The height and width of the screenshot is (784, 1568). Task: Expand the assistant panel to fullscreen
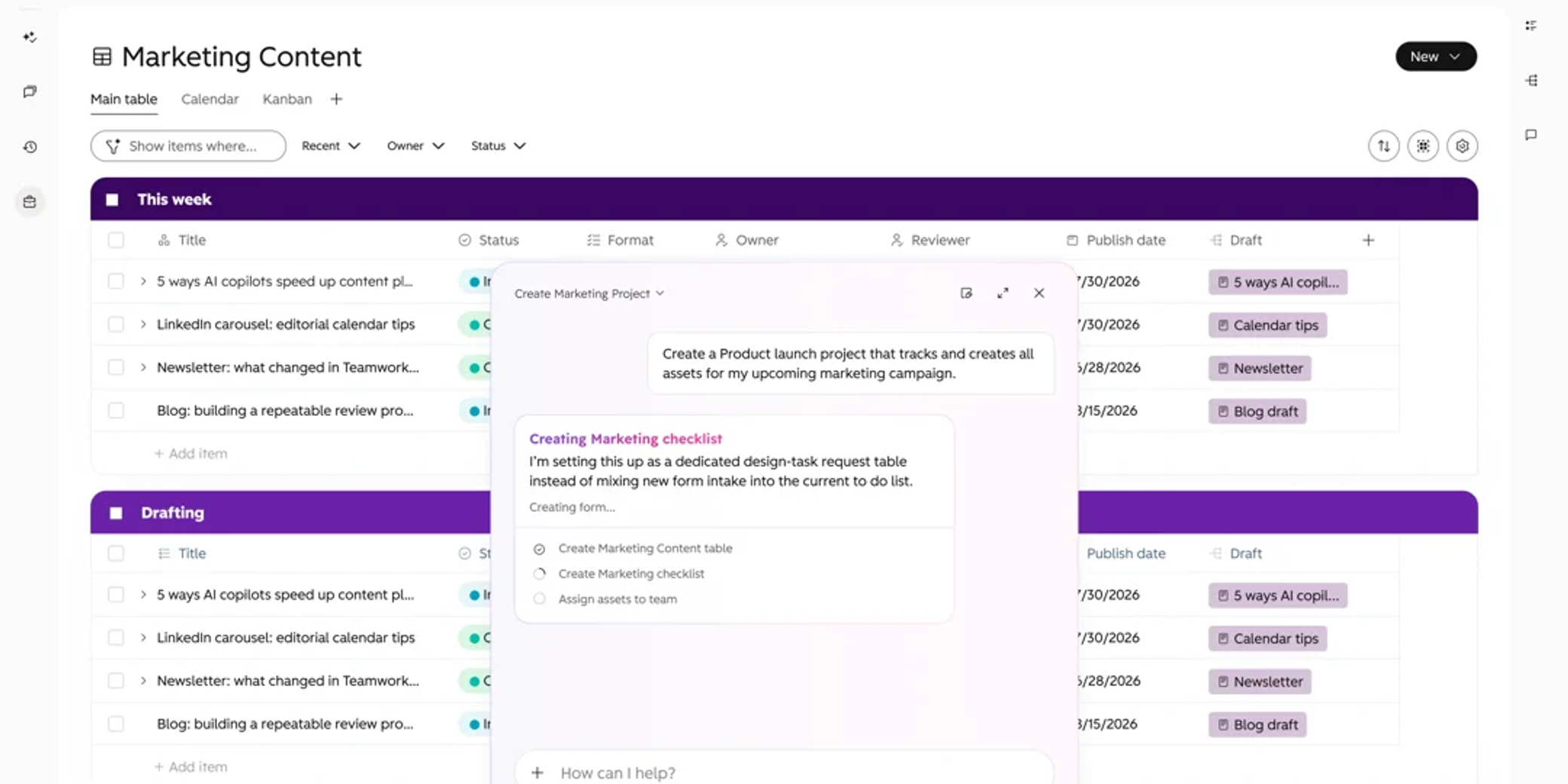click(1003, 293)
